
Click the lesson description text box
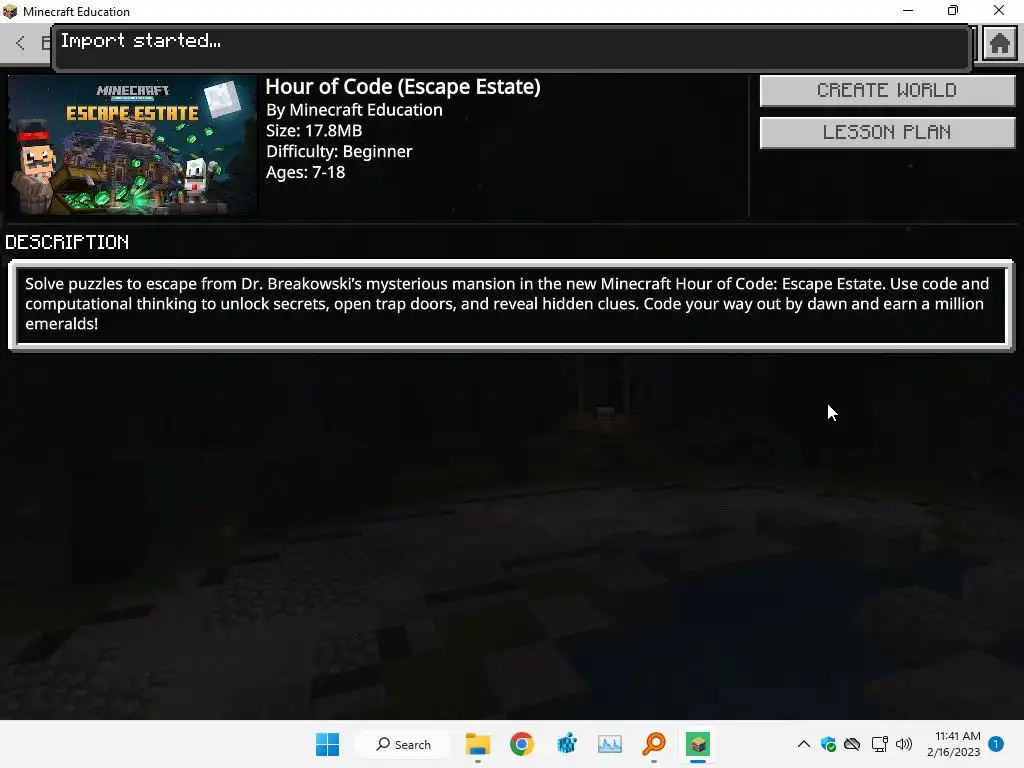511,305
